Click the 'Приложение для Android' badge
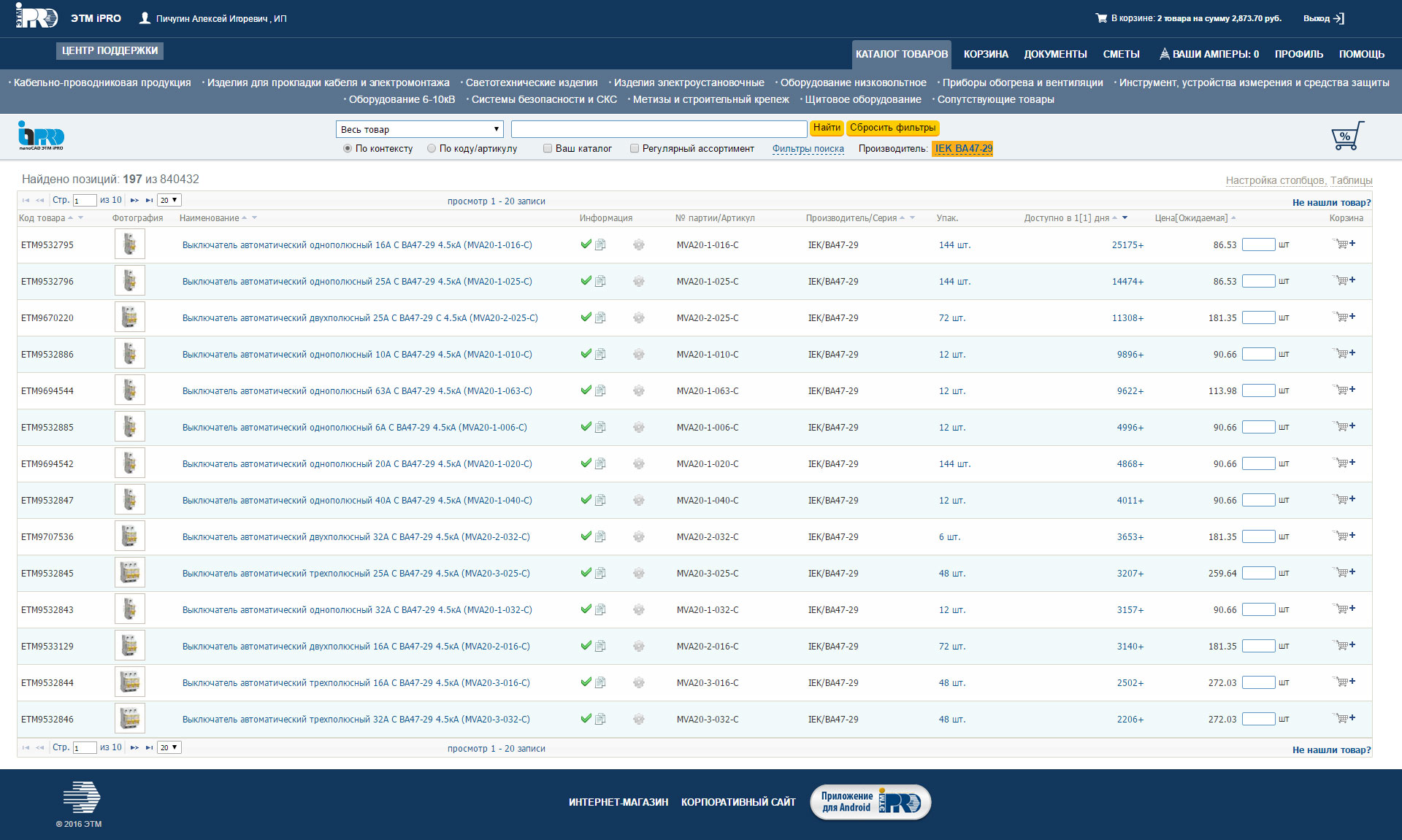Image resolution: width=1402 pixels, height=840 pixels. pyautogui.click(x=870, y=802)
